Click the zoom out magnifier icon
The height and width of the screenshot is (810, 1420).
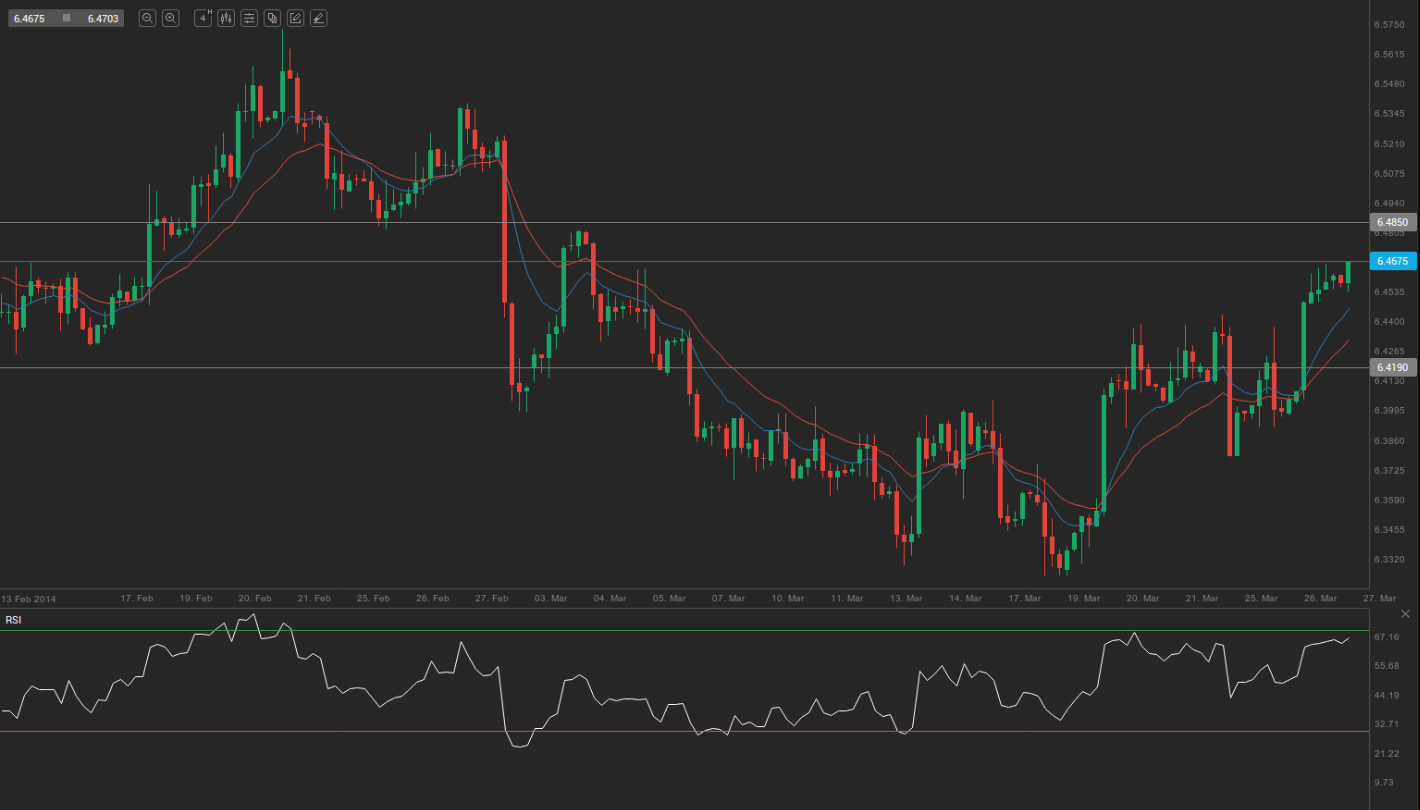[x=147, y=18]
